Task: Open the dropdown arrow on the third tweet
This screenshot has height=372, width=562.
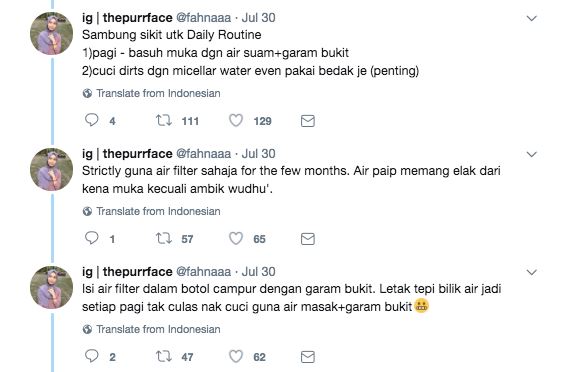Action: [x=532, y=272]
